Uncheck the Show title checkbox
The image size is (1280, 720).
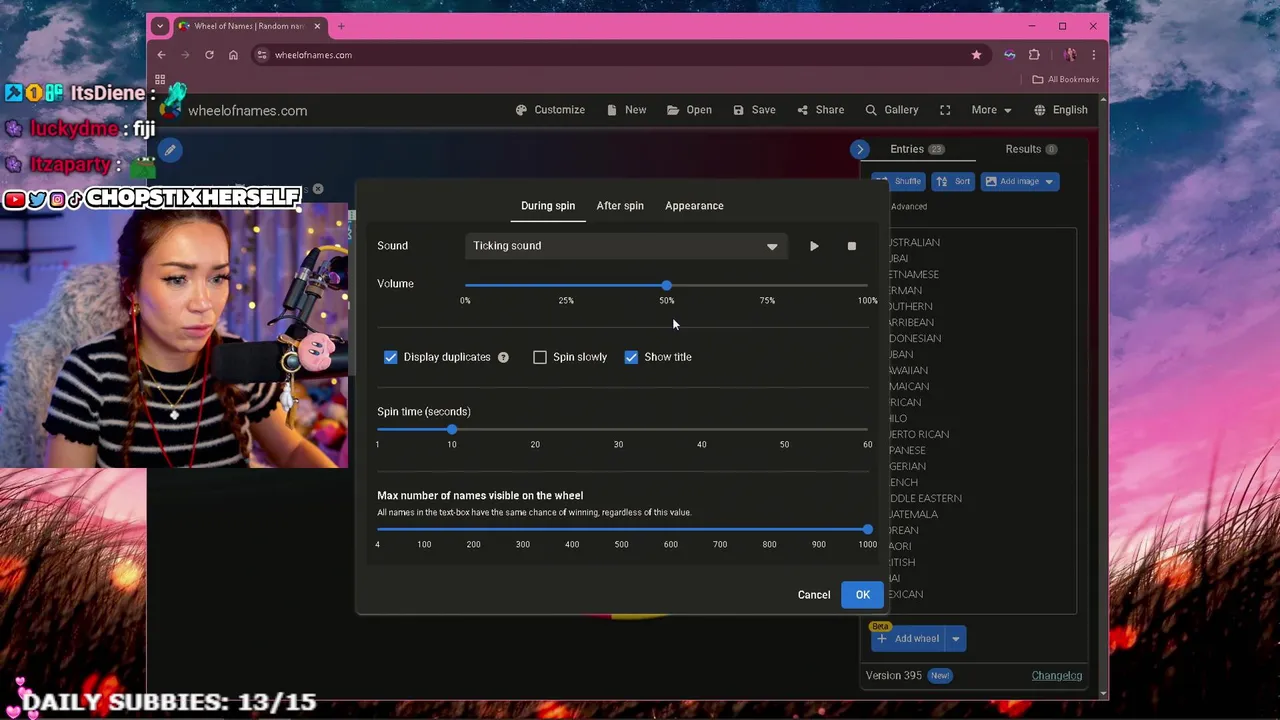point(631,357)
